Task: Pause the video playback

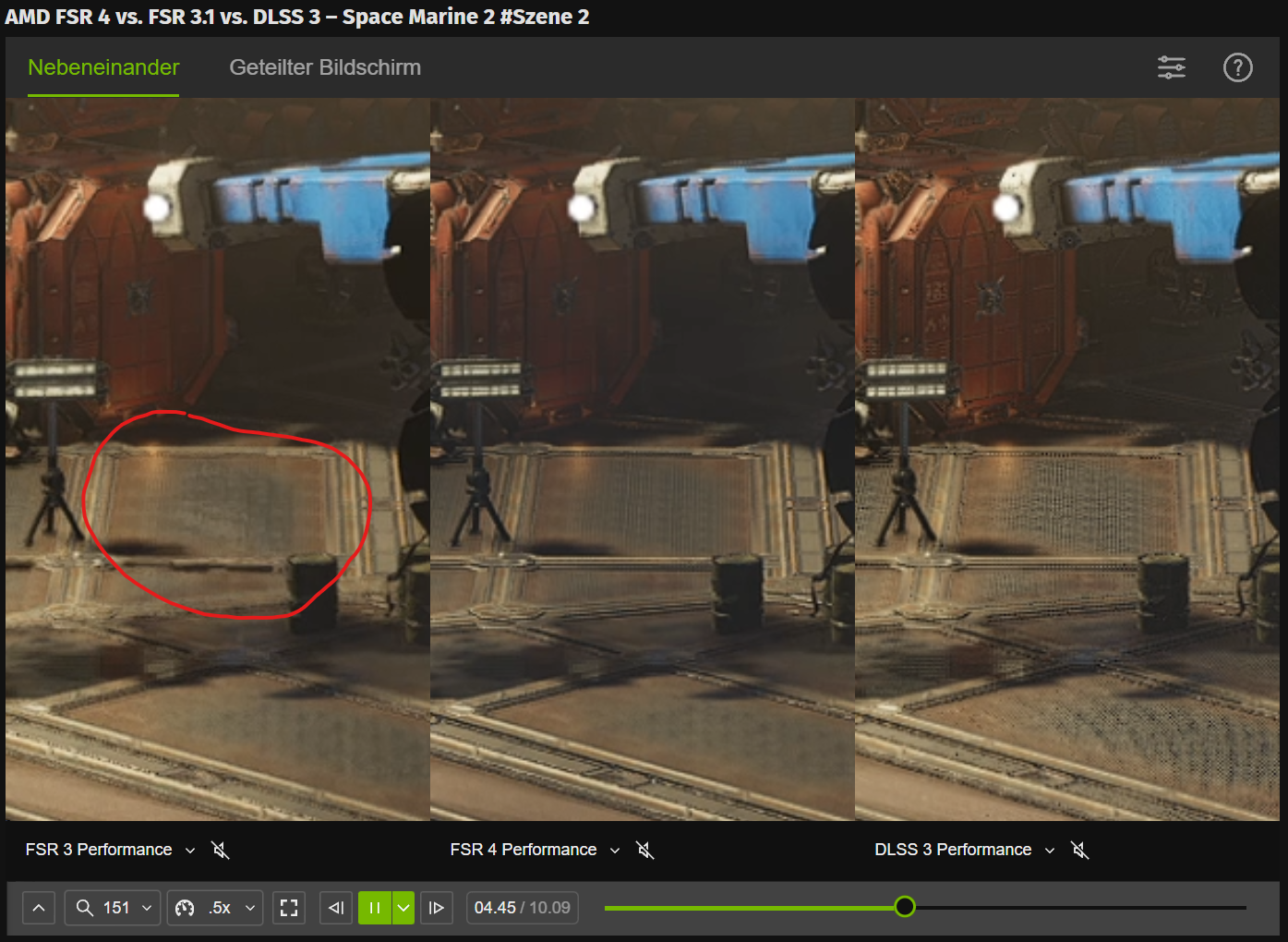Action: click(375, 908)
